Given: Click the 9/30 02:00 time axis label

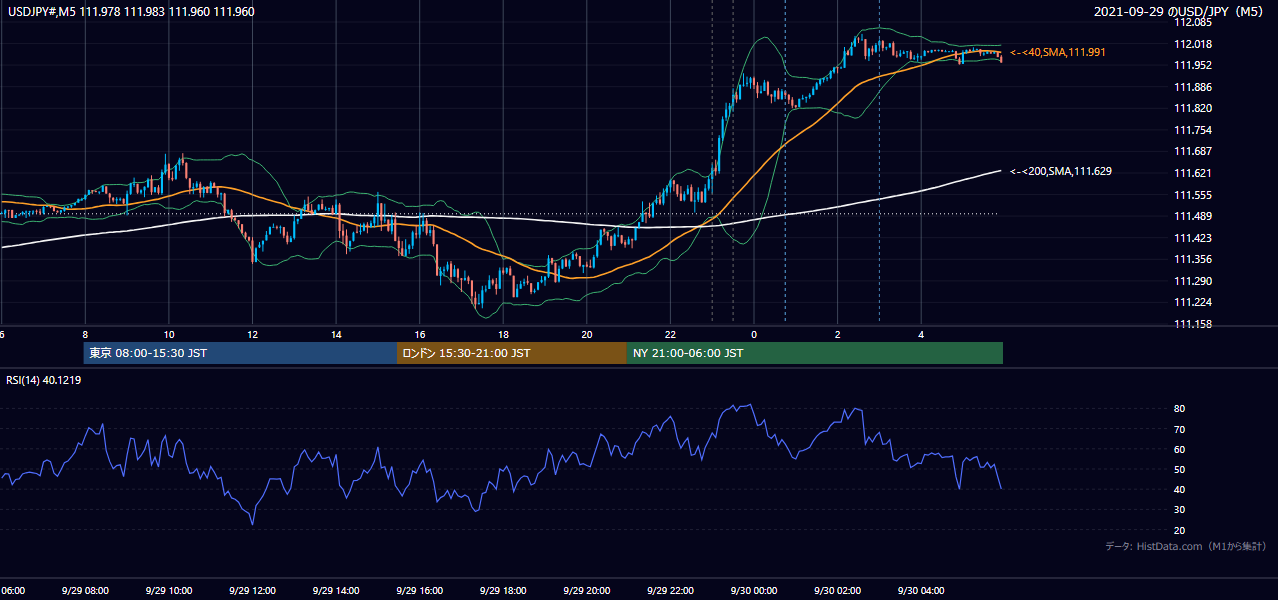Looking at the screenshot, I should (837, 591).
